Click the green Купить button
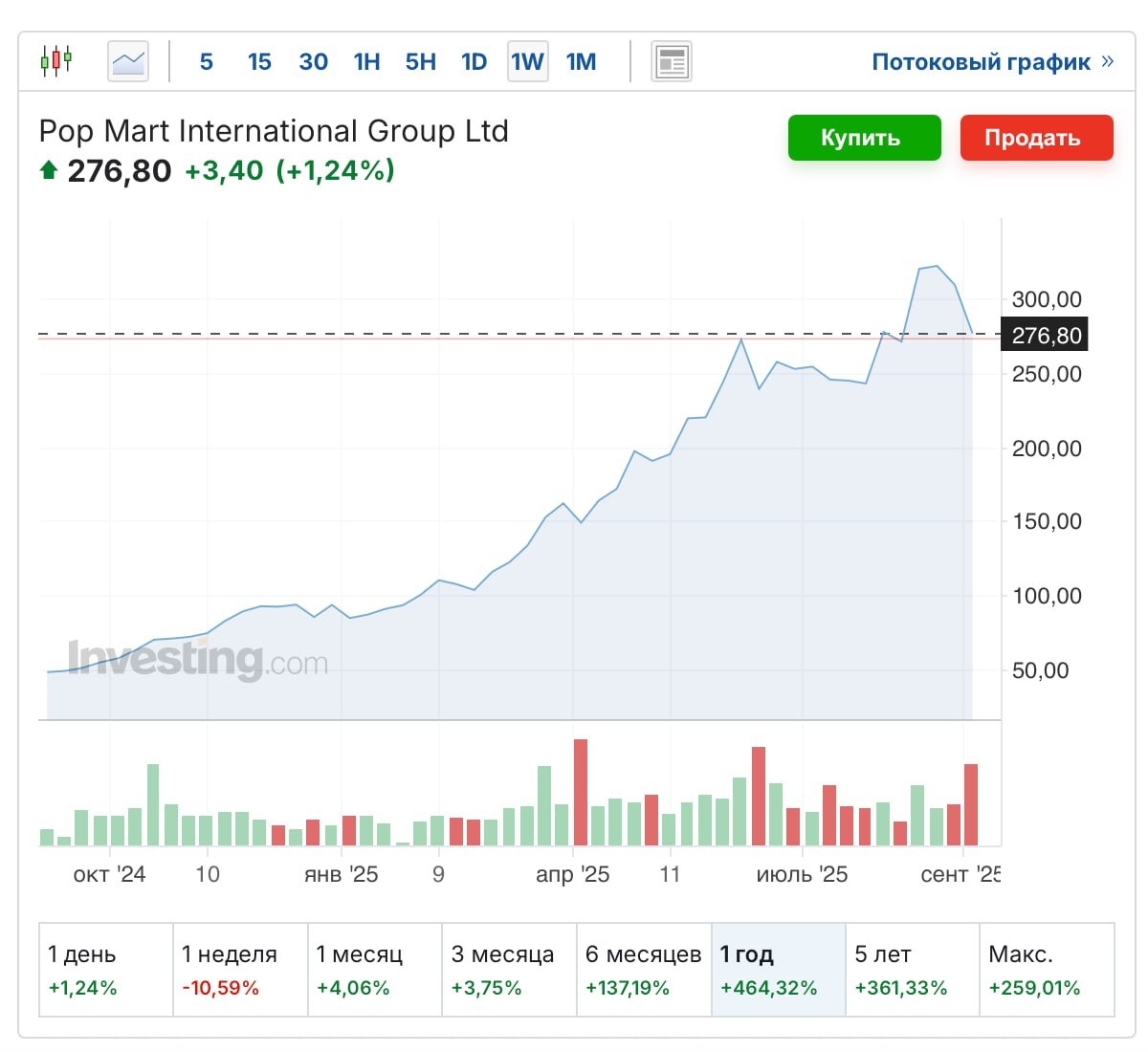1148x1052 pixels. (x=864, y=138)
